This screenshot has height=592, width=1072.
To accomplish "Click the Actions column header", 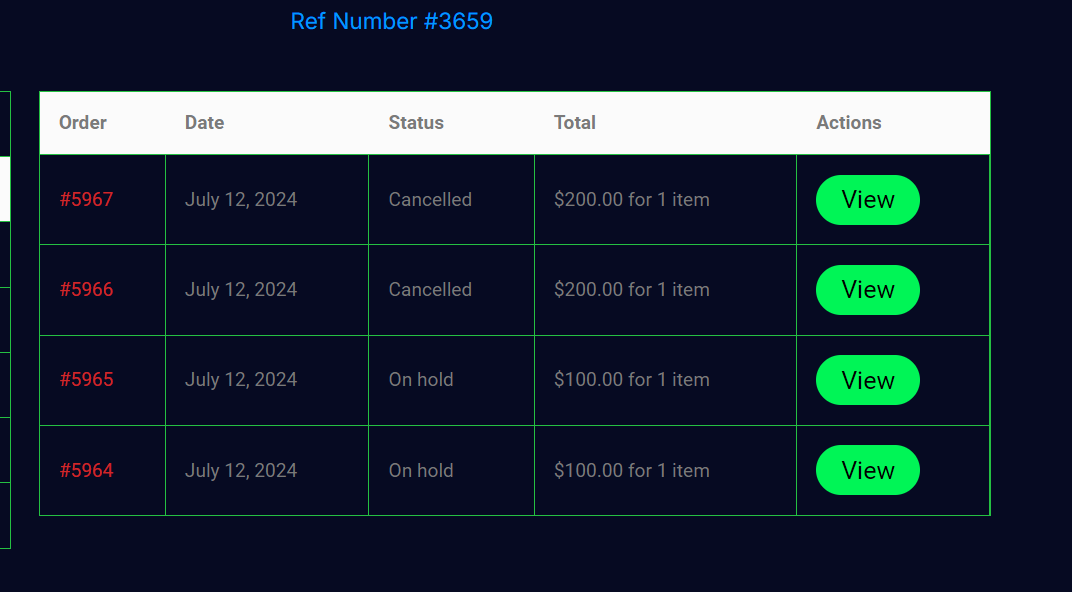I will [849, 123].
